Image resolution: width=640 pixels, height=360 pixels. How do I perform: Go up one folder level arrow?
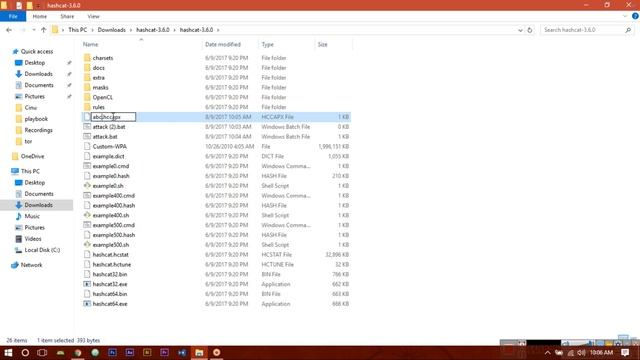click(x=44, y=30)
